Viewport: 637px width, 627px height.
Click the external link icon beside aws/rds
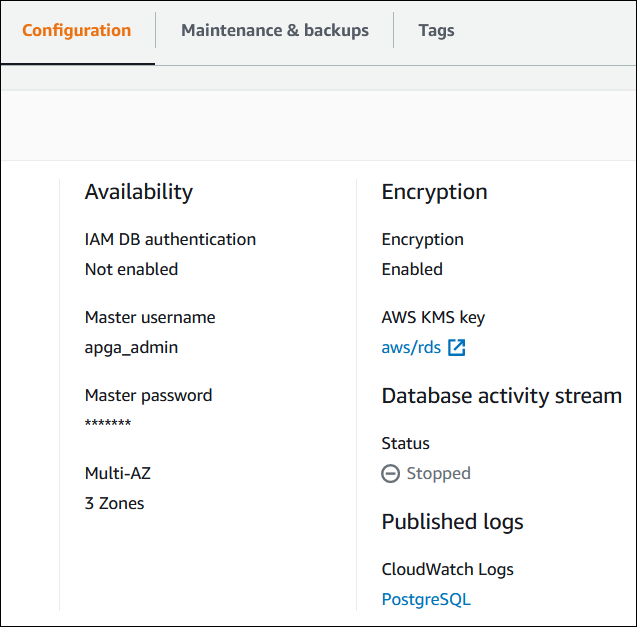click(457, 348)
